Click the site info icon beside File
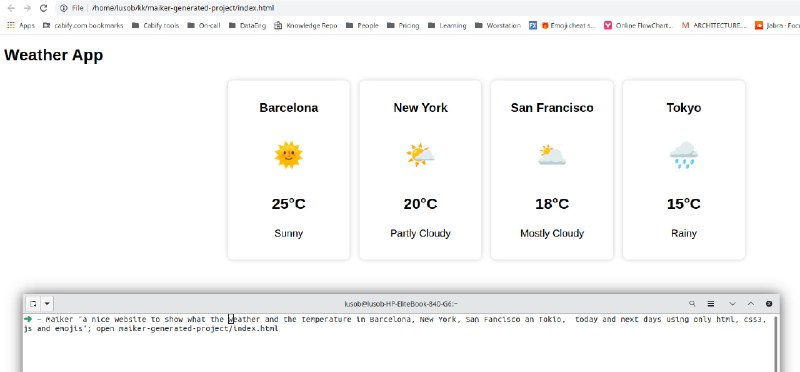This screenshot has height=372, width=800. (x=63, y=8)
